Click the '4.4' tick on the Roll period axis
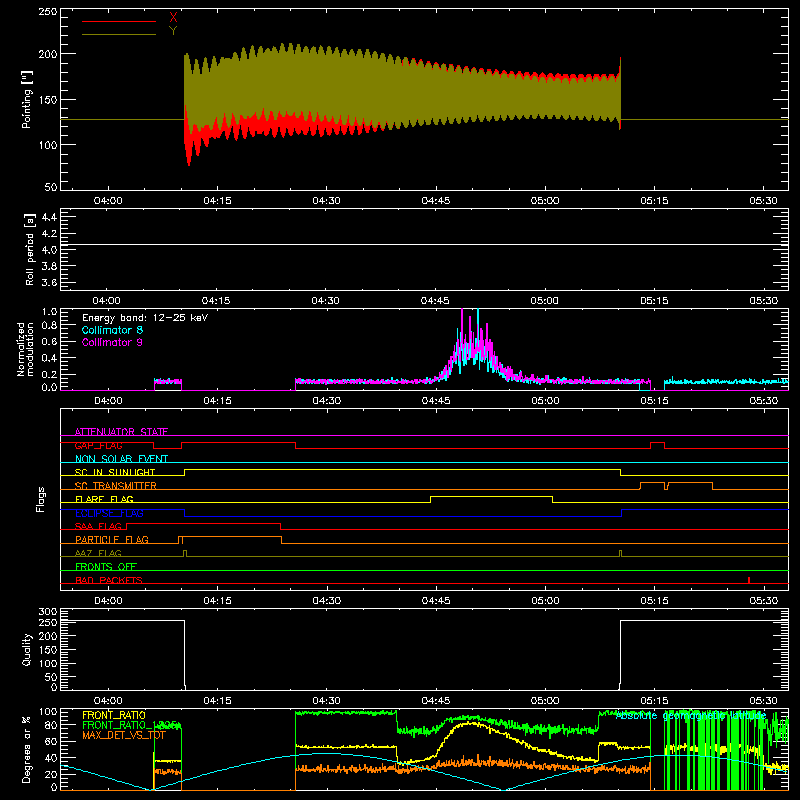The image size is (800, 800). (x=49, y=217)
